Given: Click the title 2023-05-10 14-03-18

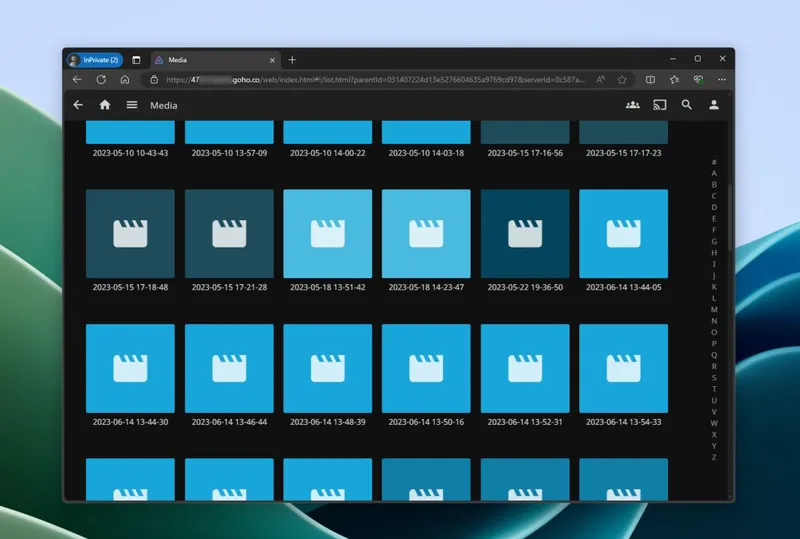Looking at the screenshot, I should (426, 153).
